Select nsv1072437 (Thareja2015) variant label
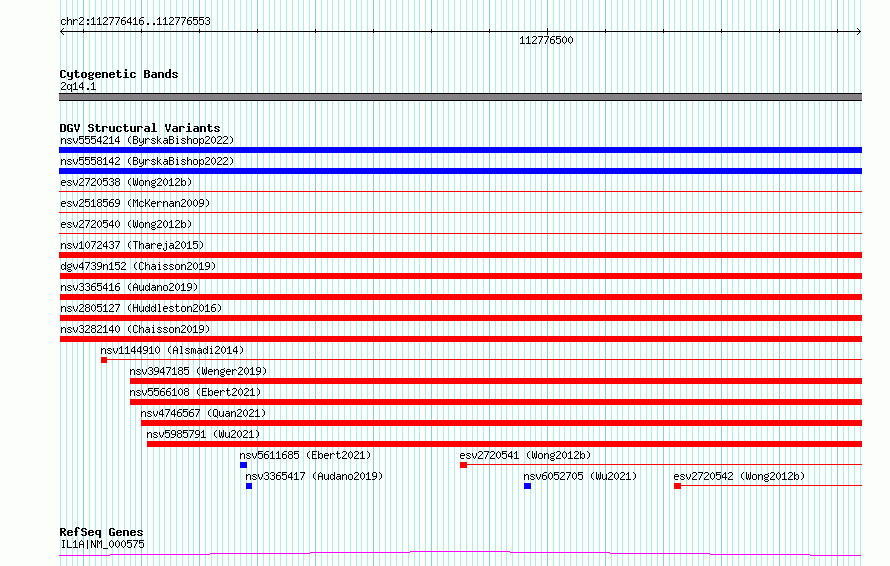 (132, 245)
